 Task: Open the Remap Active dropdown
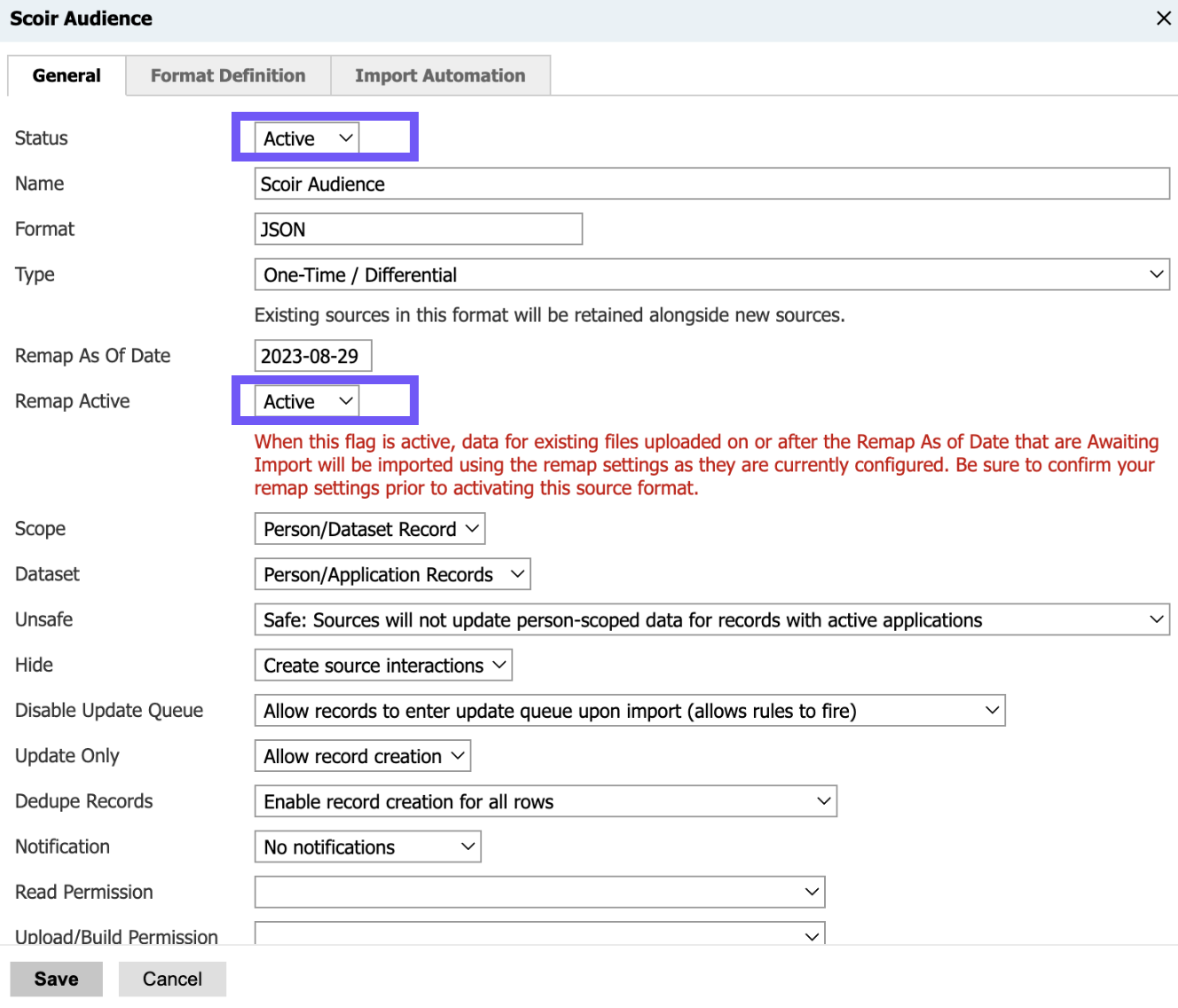[307, 401]
